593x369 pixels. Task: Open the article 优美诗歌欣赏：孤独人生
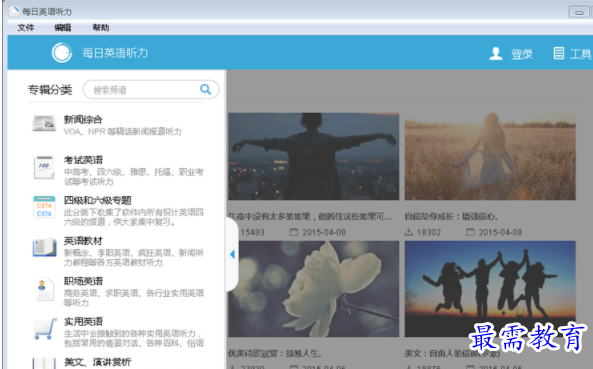pyautogui.click(x=275, y=353)
